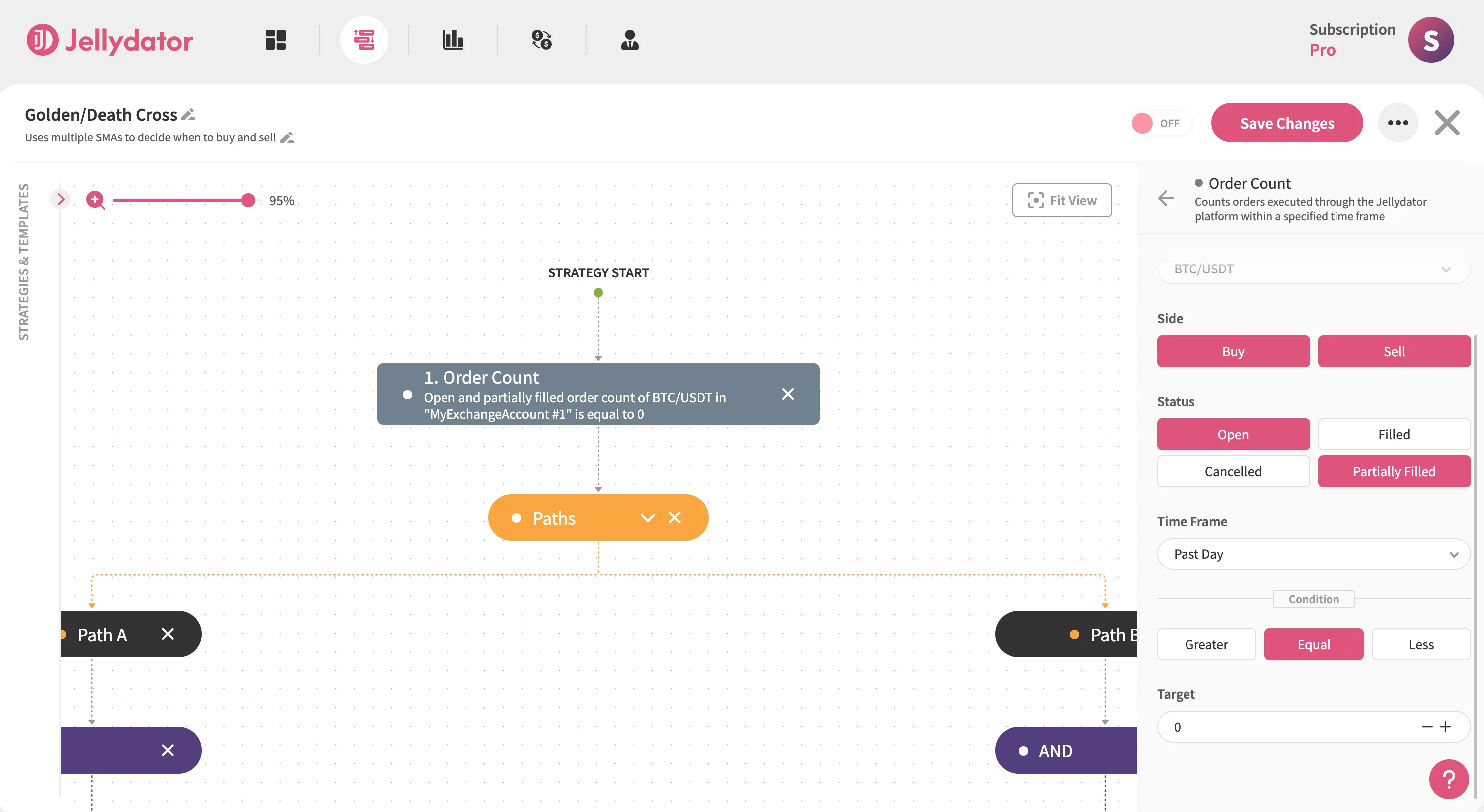1484x812 pixels.
Task: Select the Greater condition
Action: (1206, 644)
